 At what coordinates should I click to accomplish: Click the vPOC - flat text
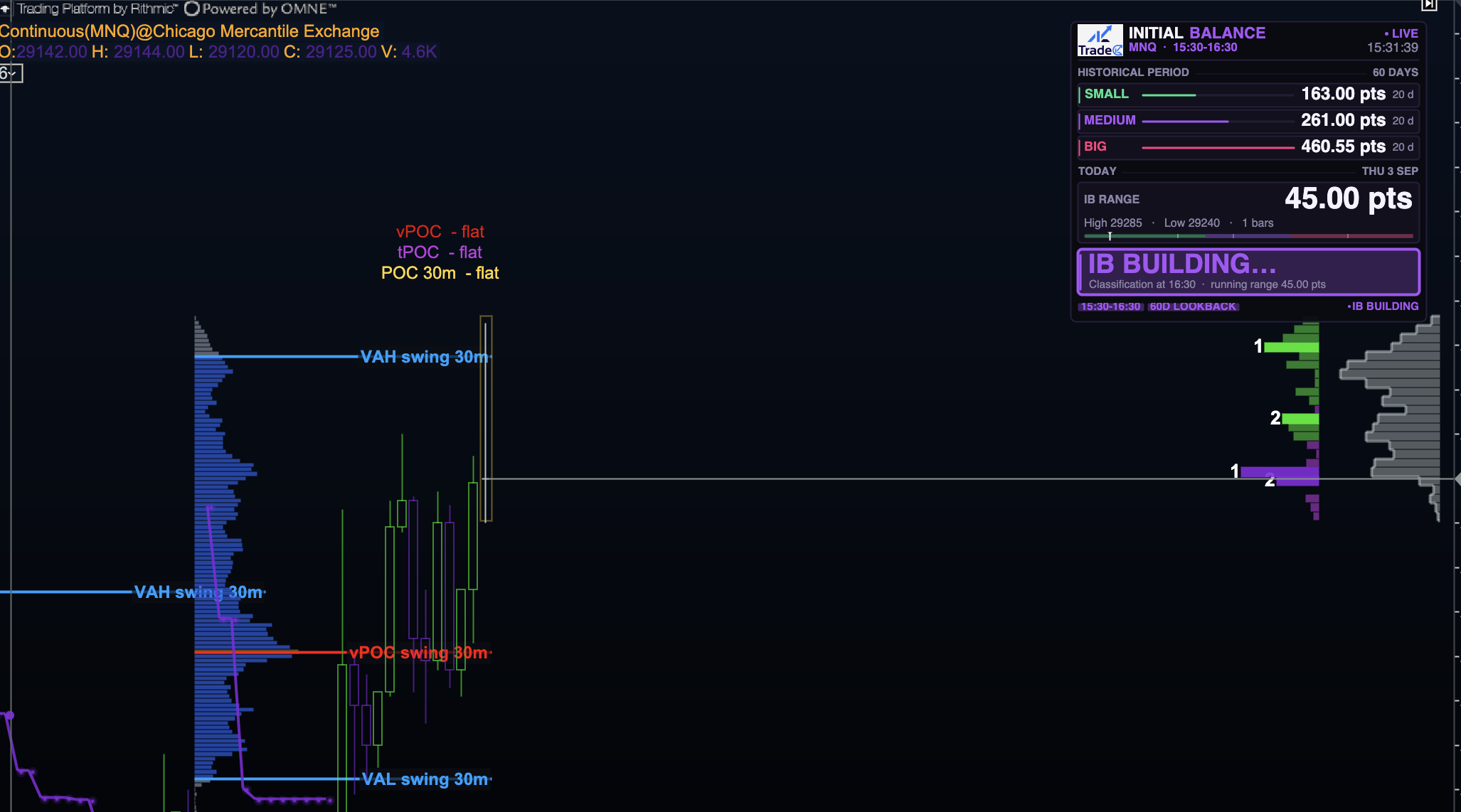pyautogui.click(x=440, y=232)
